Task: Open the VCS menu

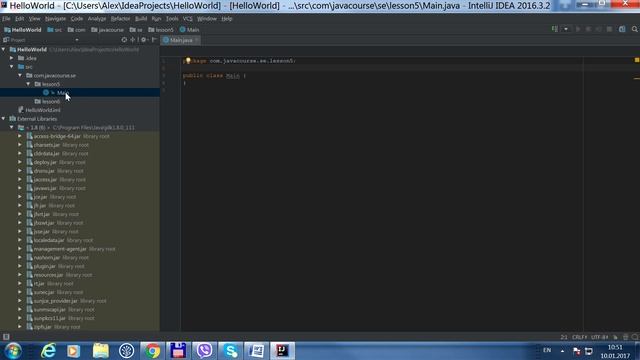Action: click(187, 19)
